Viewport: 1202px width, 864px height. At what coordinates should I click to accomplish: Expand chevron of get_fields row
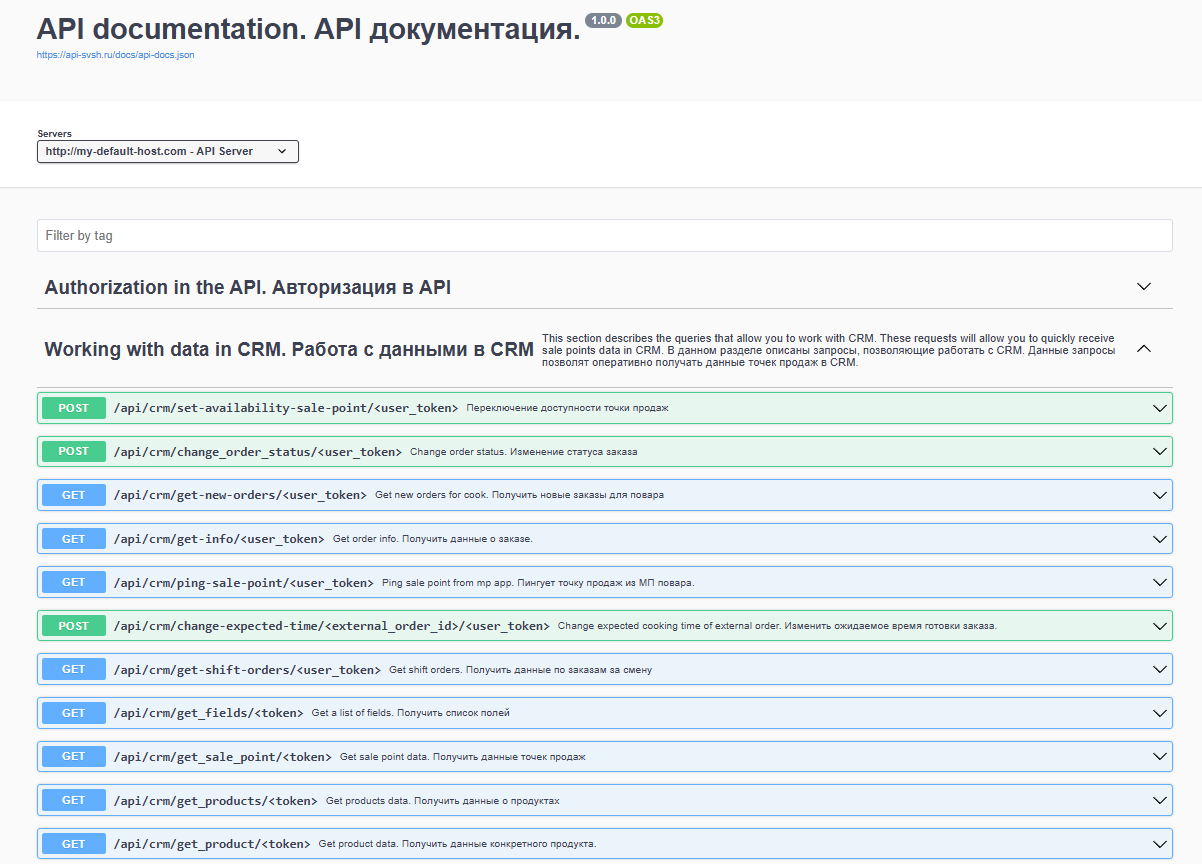point(1160,714)
